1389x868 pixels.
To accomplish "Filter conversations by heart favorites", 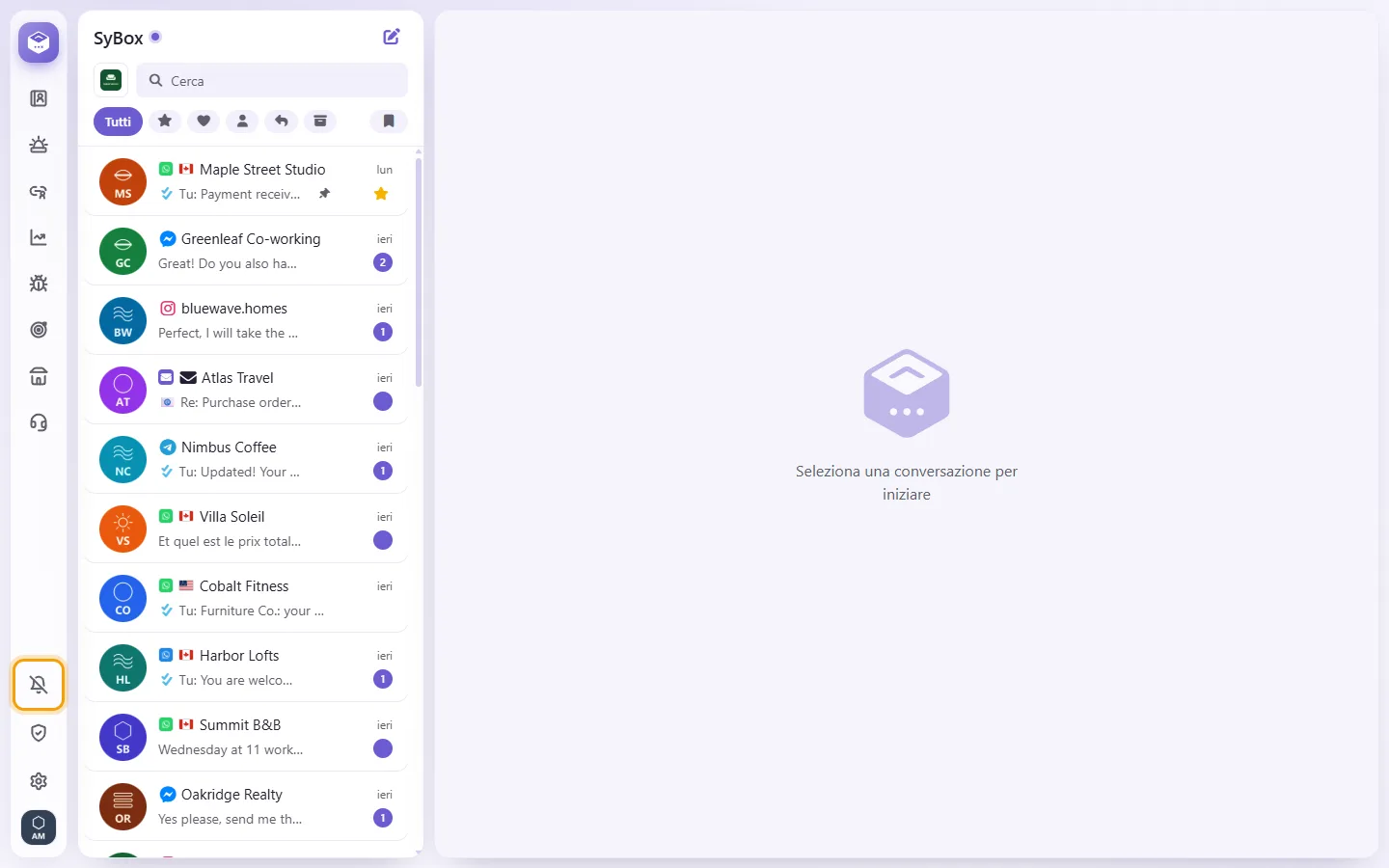I will click(x=204, y=121).
